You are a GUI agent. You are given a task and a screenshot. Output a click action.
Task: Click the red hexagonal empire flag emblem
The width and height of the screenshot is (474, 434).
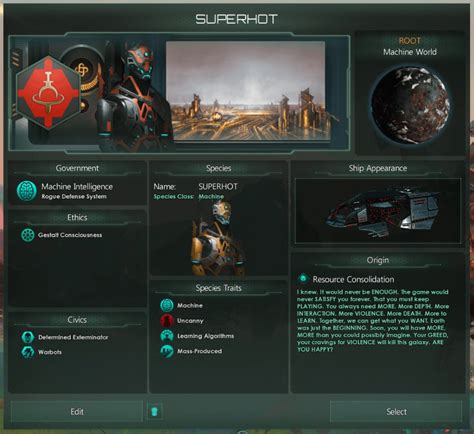(x=49, y=93)
